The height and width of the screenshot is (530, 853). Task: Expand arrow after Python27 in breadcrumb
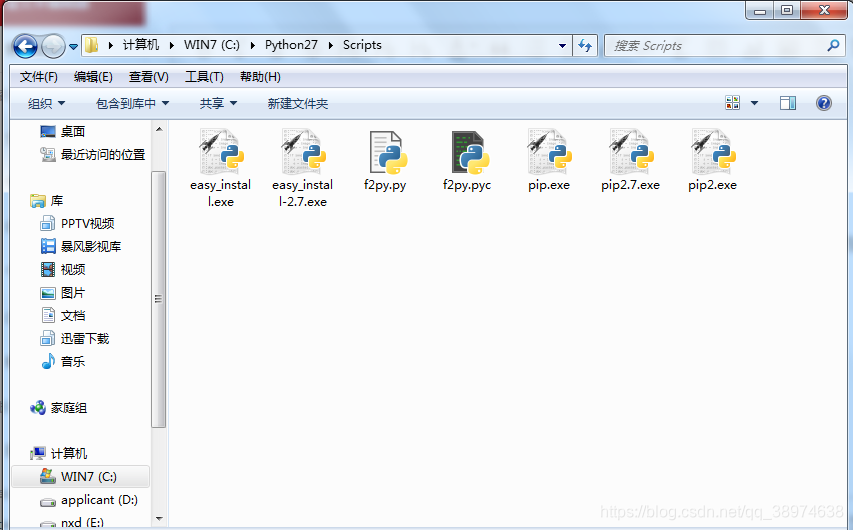click(x=330, y=46)
